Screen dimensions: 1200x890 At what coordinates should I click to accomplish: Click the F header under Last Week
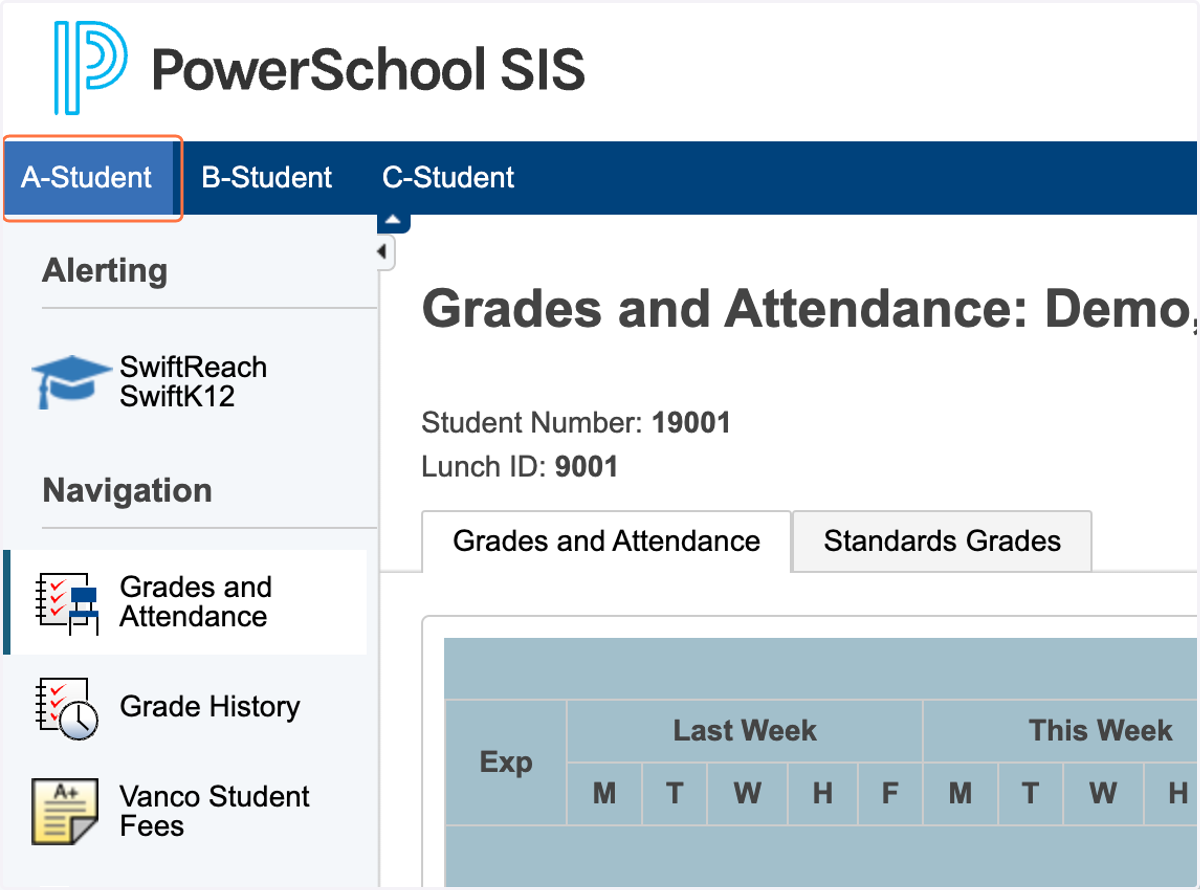pyautogui.click(x=890, y=794)
